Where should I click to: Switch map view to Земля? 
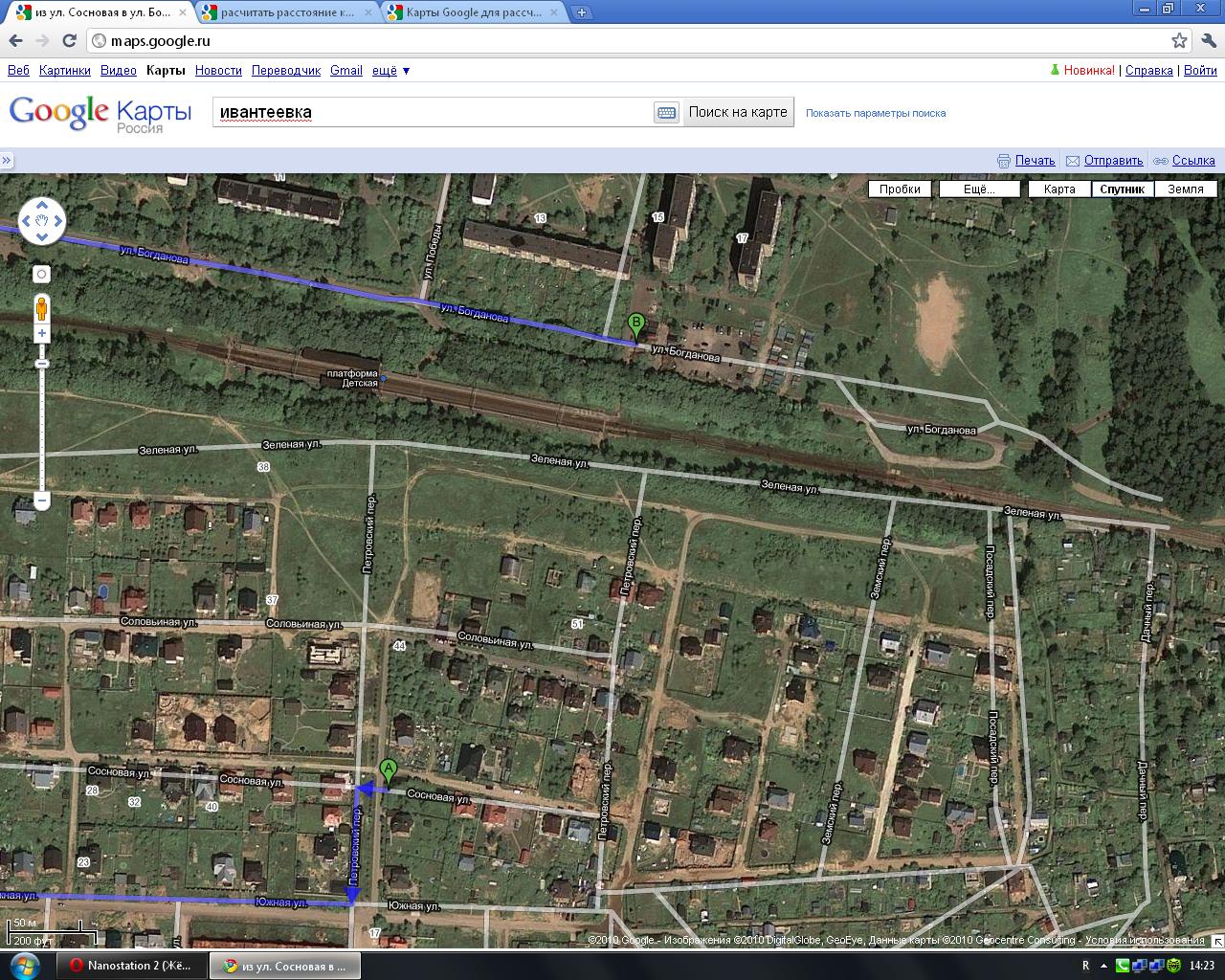coord(1186,189)
